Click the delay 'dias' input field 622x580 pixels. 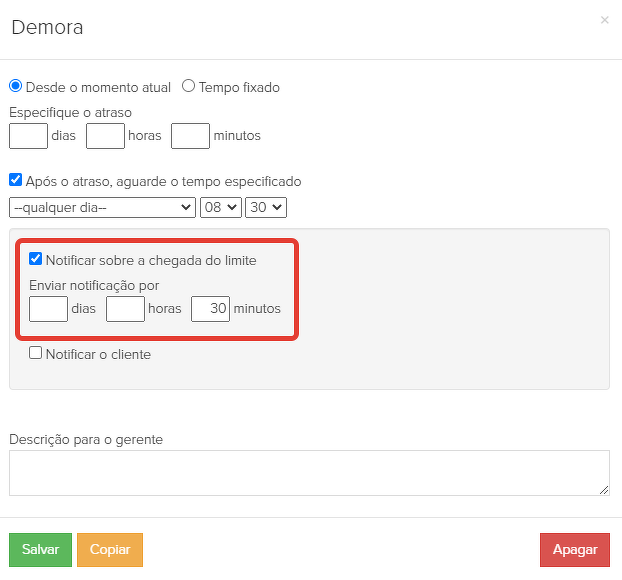coord(28,135)
